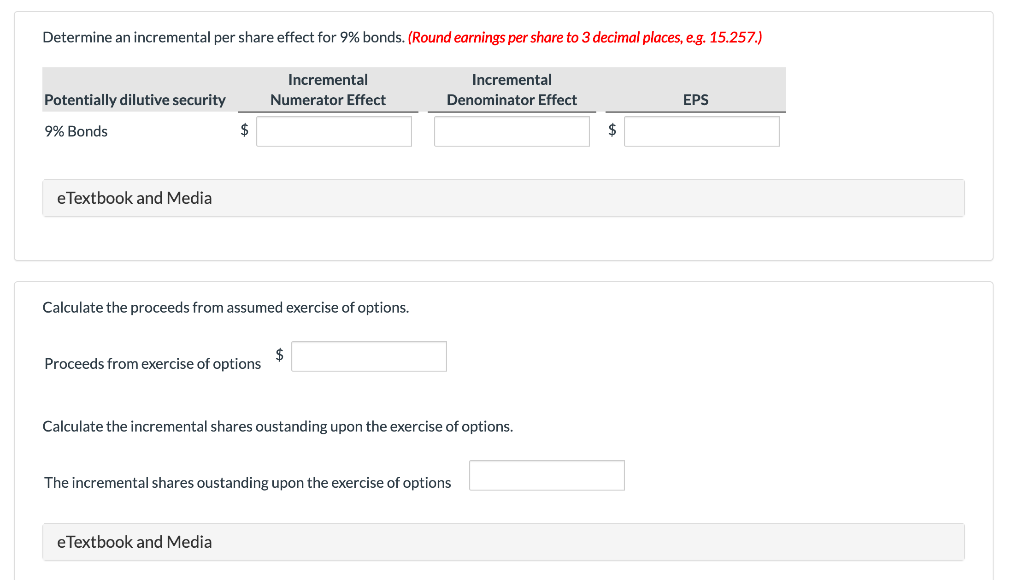The height and width of the screenshot is (580, 1024).
Task: Click the 'Incremental Denominator Effect' header
Action: [511, 89]
